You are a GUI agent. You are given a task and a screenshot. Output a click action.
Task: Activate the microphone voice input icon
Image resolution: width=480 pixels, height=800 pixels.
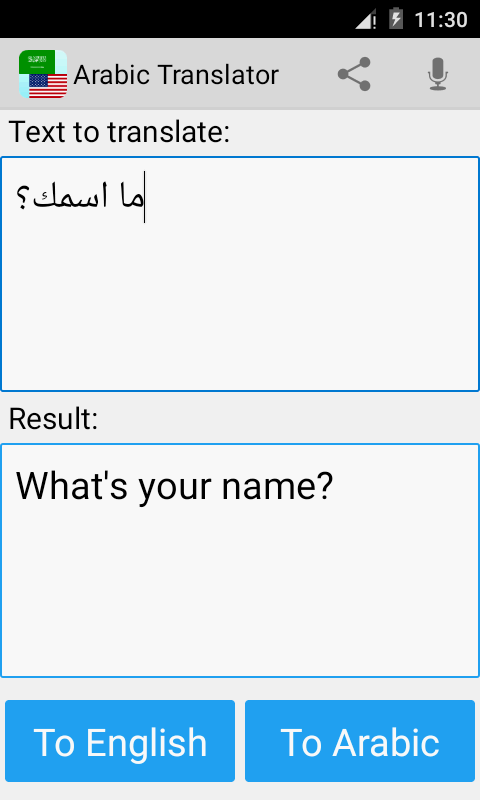click(x=438, y=74)
